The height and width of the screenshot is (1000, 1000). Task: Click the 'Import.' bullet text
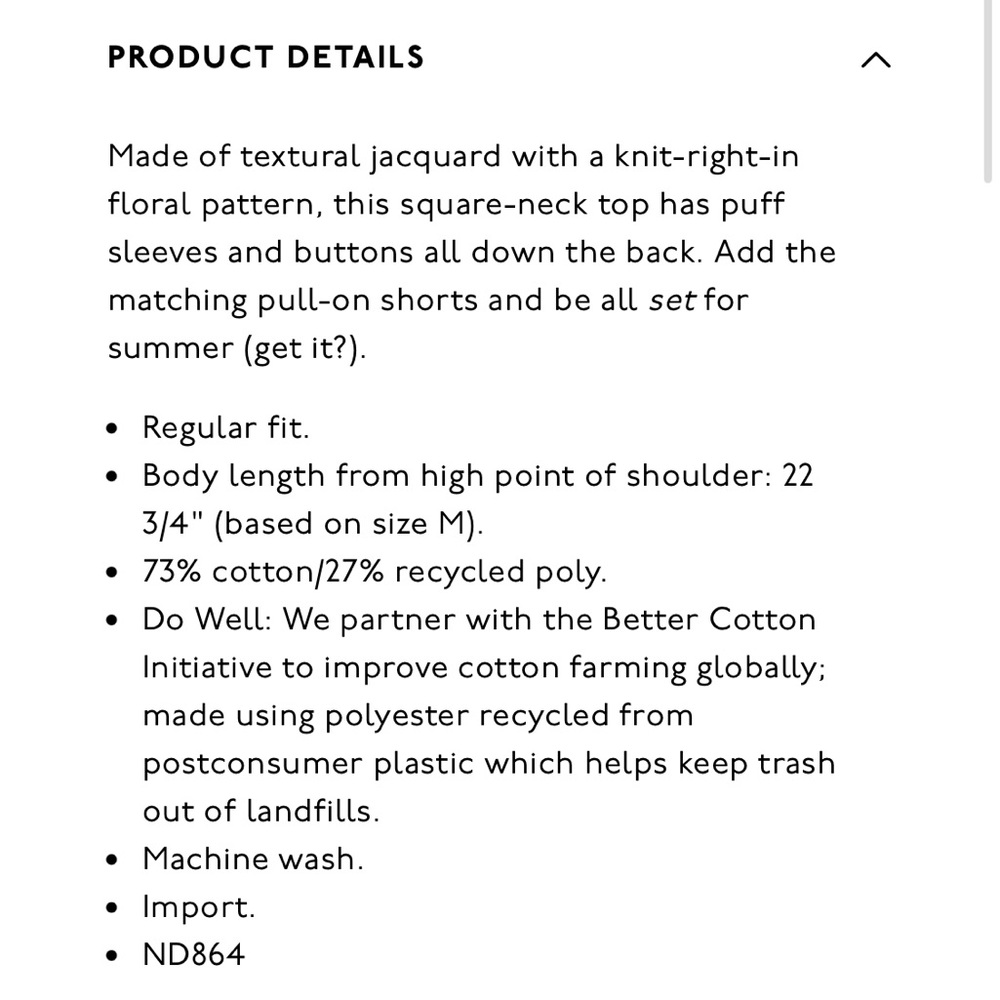(x=199, y=907)
